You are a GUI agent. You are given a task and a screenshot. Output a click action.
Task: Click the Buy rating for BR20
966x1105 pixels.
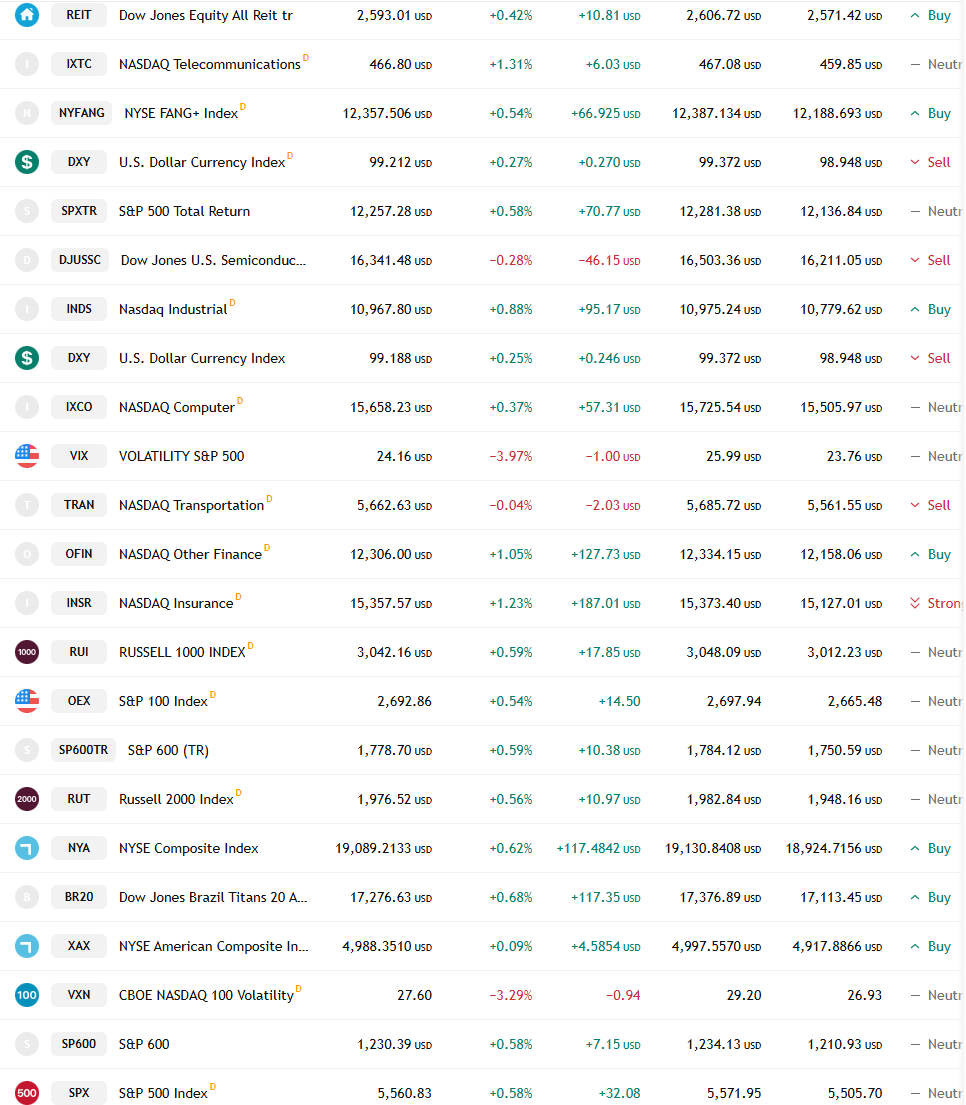(931, 897)
